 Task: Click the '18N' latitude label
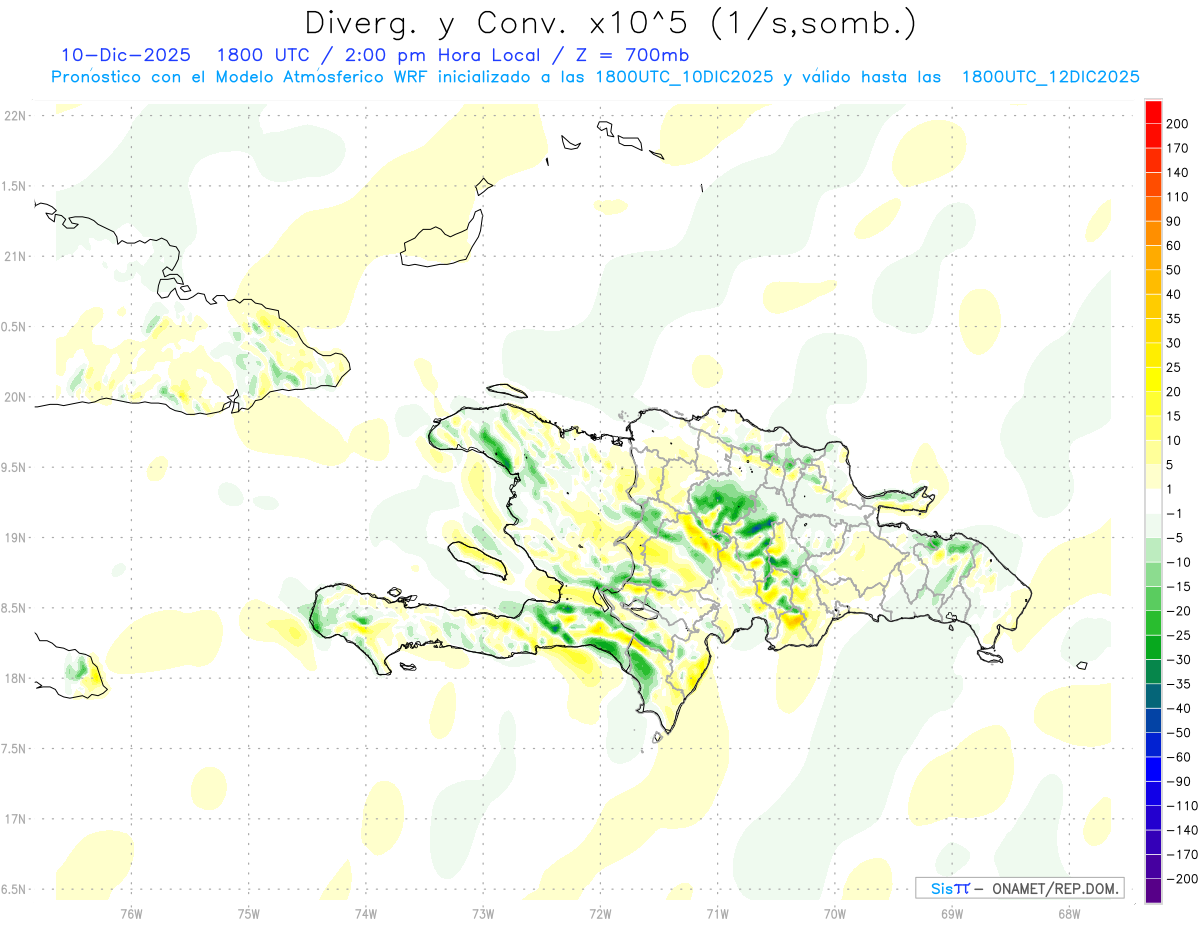click(x=14, y=678)
